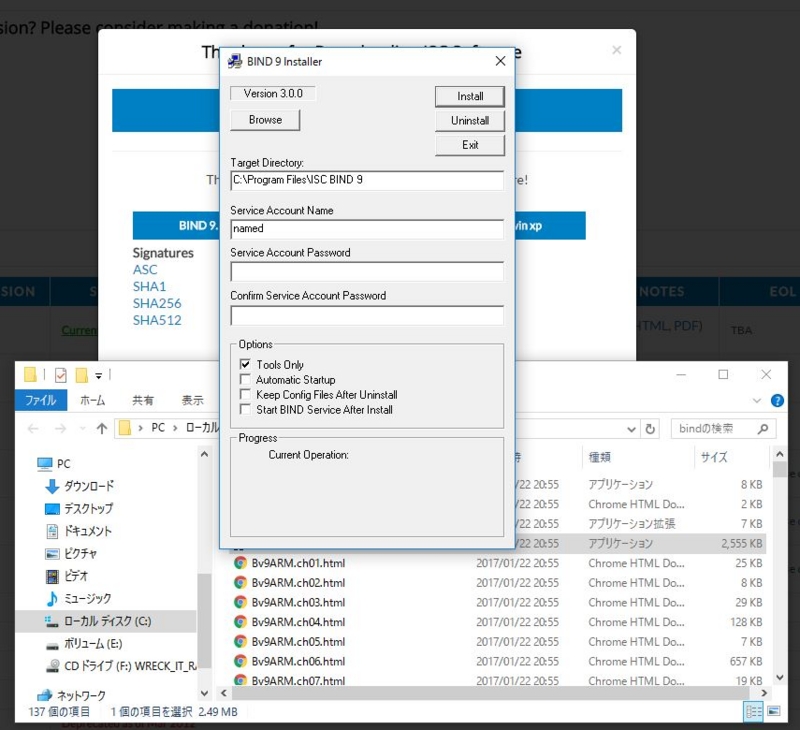Viewport: 800px width, 730px height.
Task: Click the Chrome icon of Bv9ARM.ch06.html
Action: tap(240, 661)
